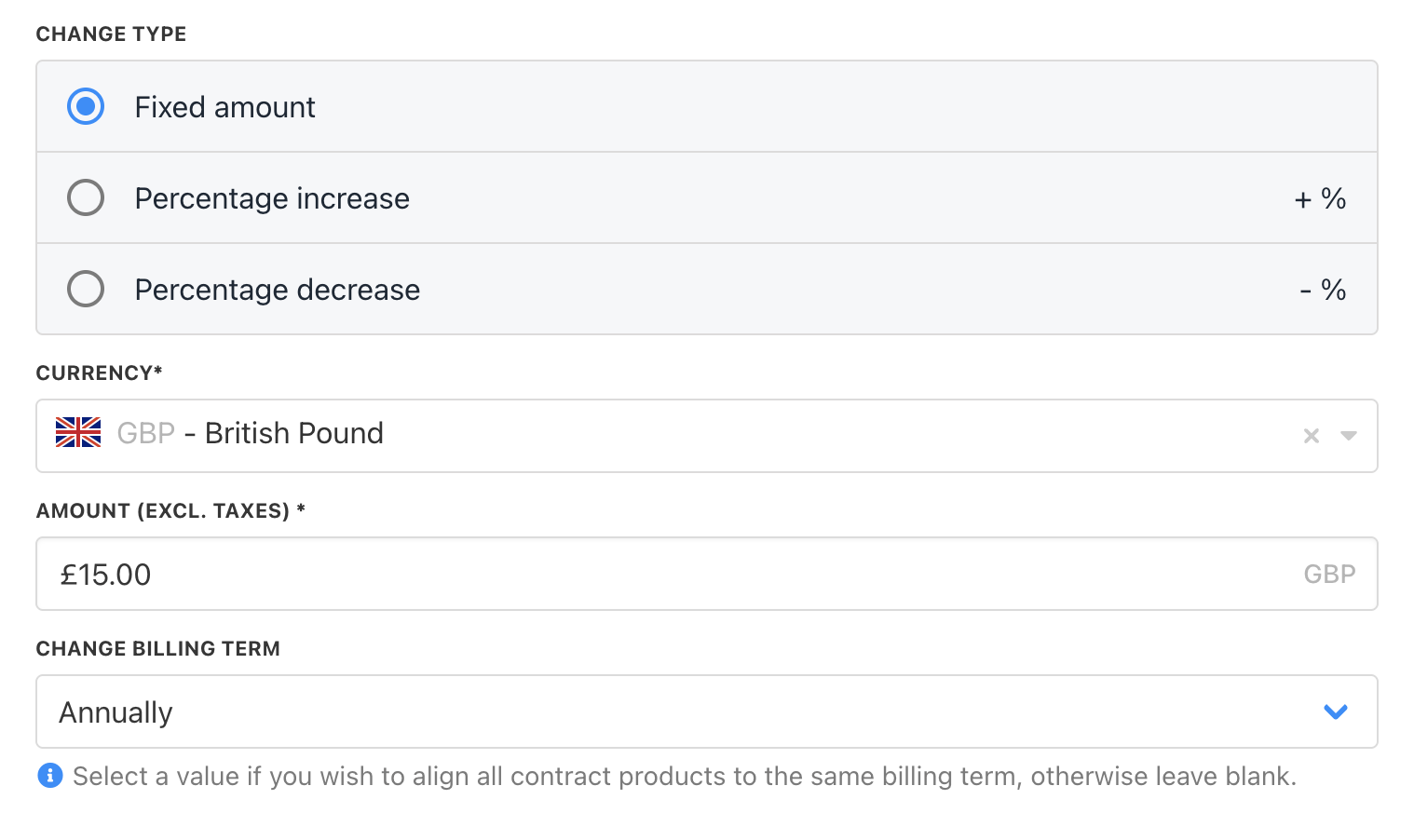
Task: Expand the currency dropdown arrow
Action: click(1348, 436)
